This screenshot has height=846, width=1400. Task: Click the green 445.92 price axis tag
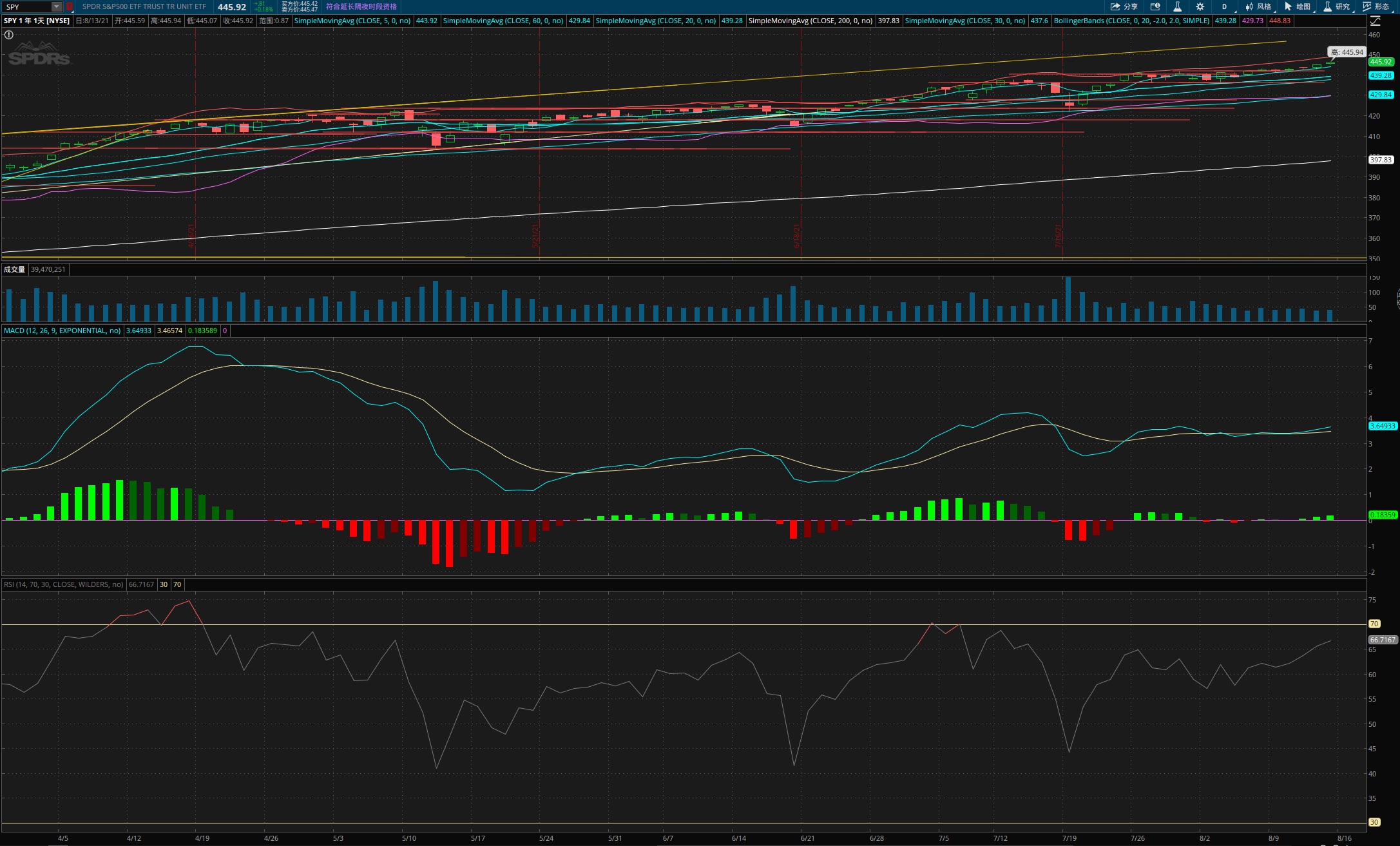(x=1381, y=62)
